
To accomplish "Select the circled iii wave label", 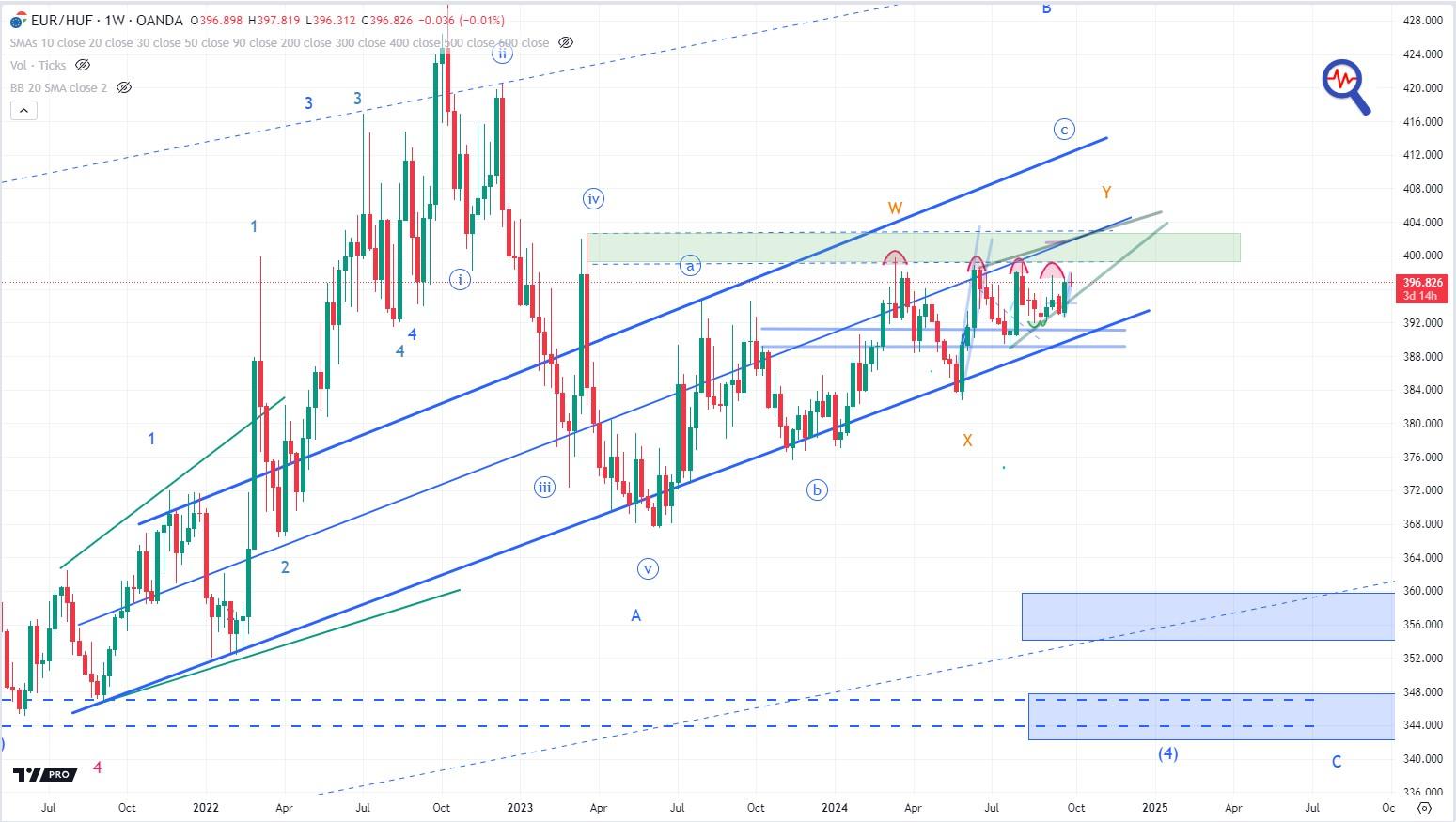I will 544,487.
